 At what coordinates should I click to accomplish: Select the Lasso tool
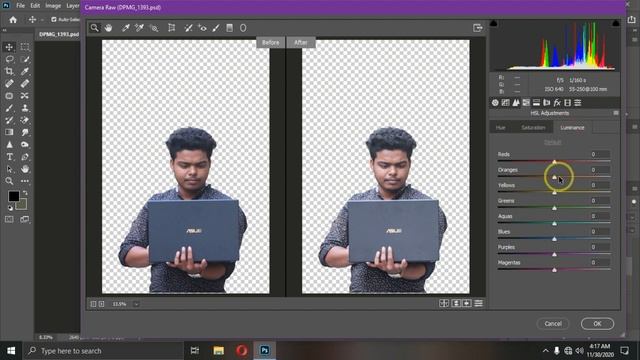tap(9, 59)
